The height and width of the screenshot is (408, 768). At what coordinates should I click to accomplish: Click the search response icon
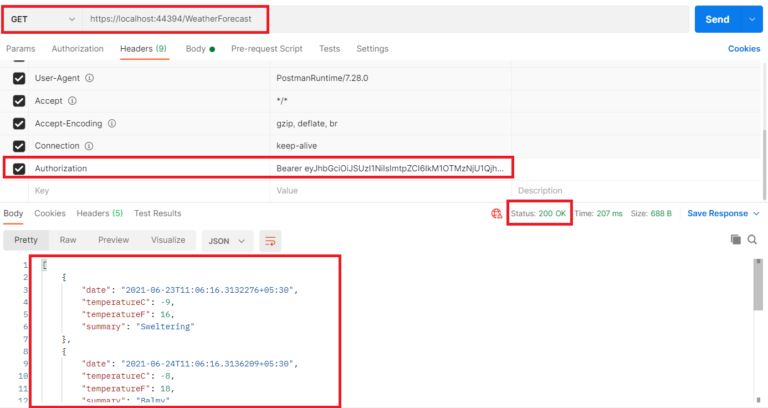tap(752, 240)
